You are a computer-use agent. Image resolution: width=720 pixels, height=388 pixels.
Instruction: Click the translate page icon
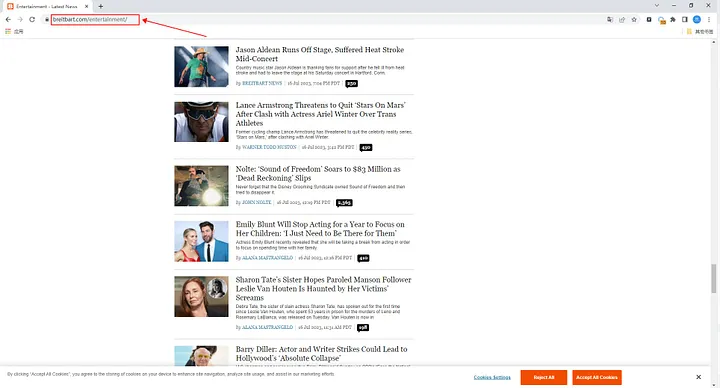(x=610, y=19)
